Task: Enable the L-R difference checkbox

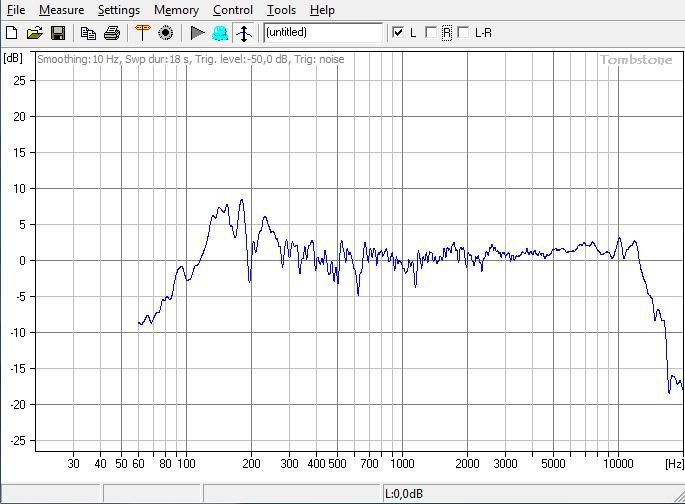Action: click(463, 33)
